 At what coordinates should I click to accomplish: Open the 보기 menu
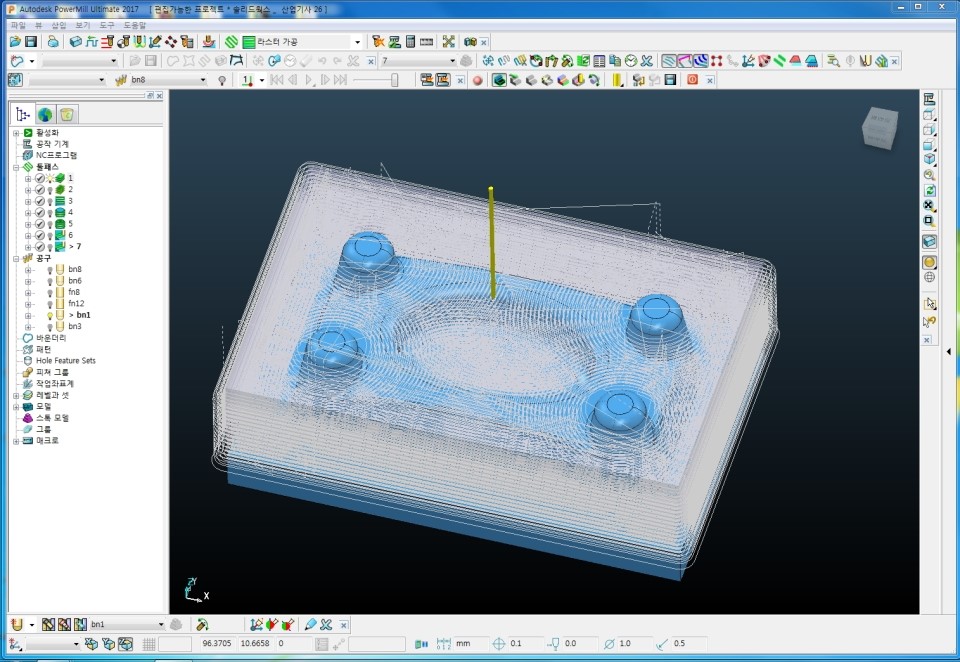(83, 25)
